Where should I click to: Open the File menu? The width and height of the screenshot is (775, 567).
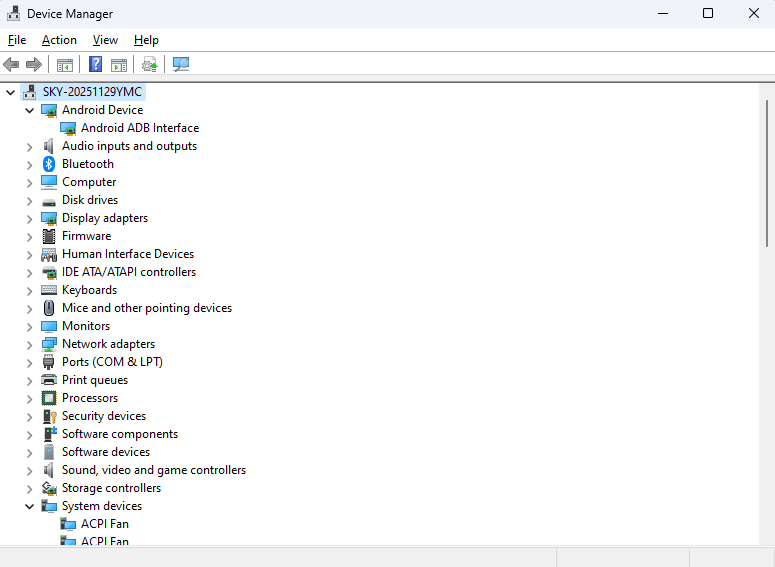[x=17, y=40]
